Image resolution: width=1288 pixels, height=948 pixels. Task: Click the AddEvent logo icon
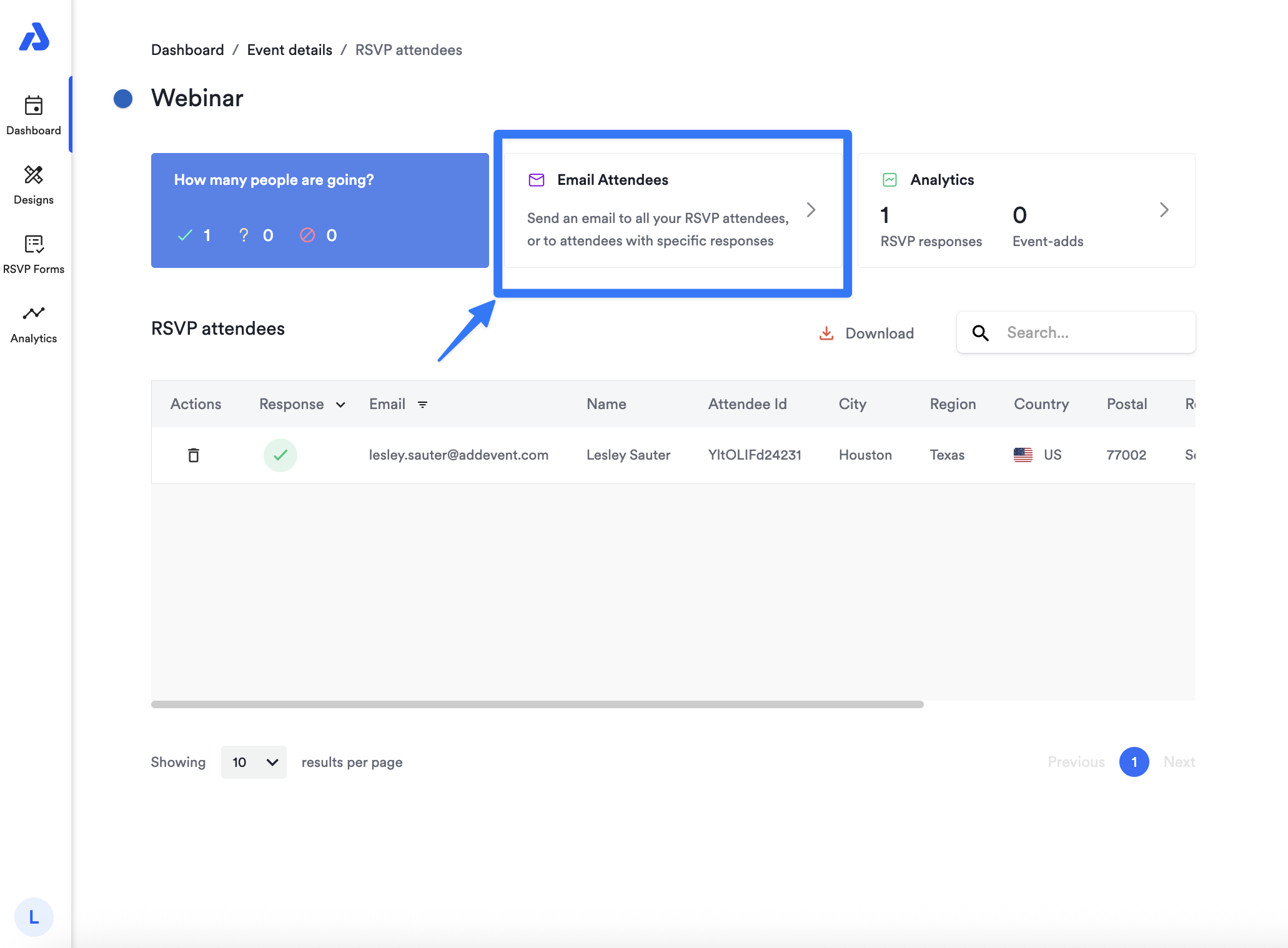pos(34,37)
